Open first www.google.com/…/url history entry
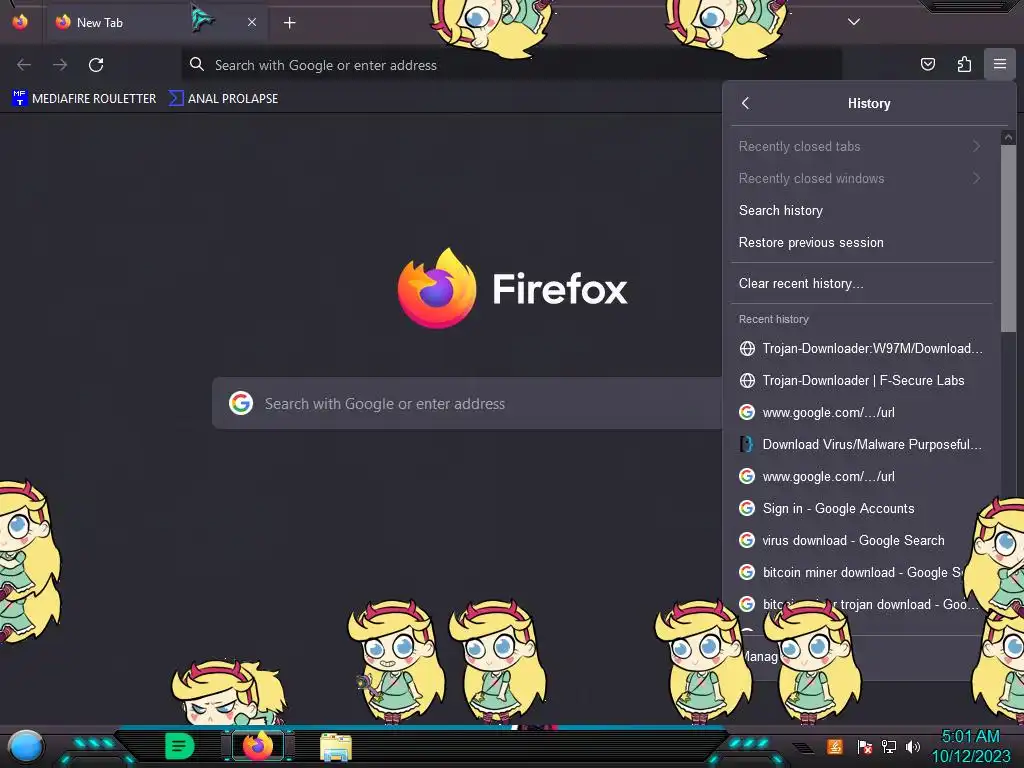 tap(861, 412)
